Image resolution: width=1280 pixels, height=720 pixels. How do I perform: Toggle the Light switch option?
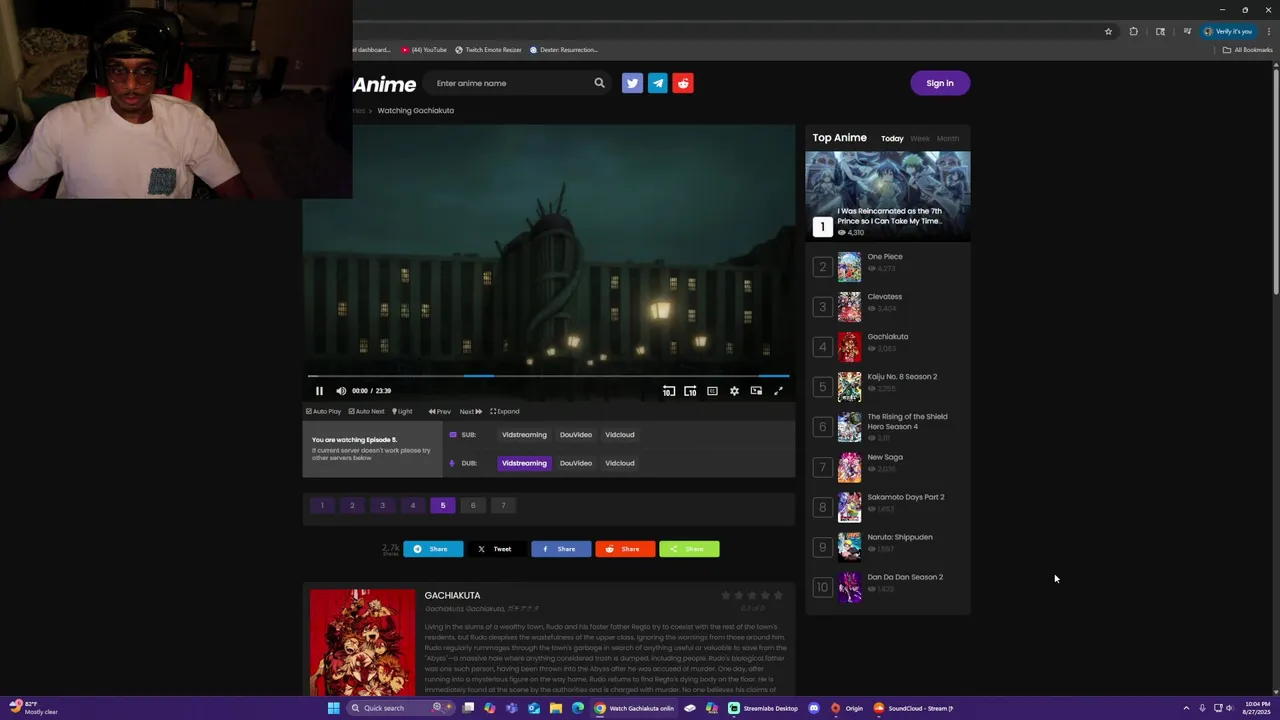click(x=402, y=411)
